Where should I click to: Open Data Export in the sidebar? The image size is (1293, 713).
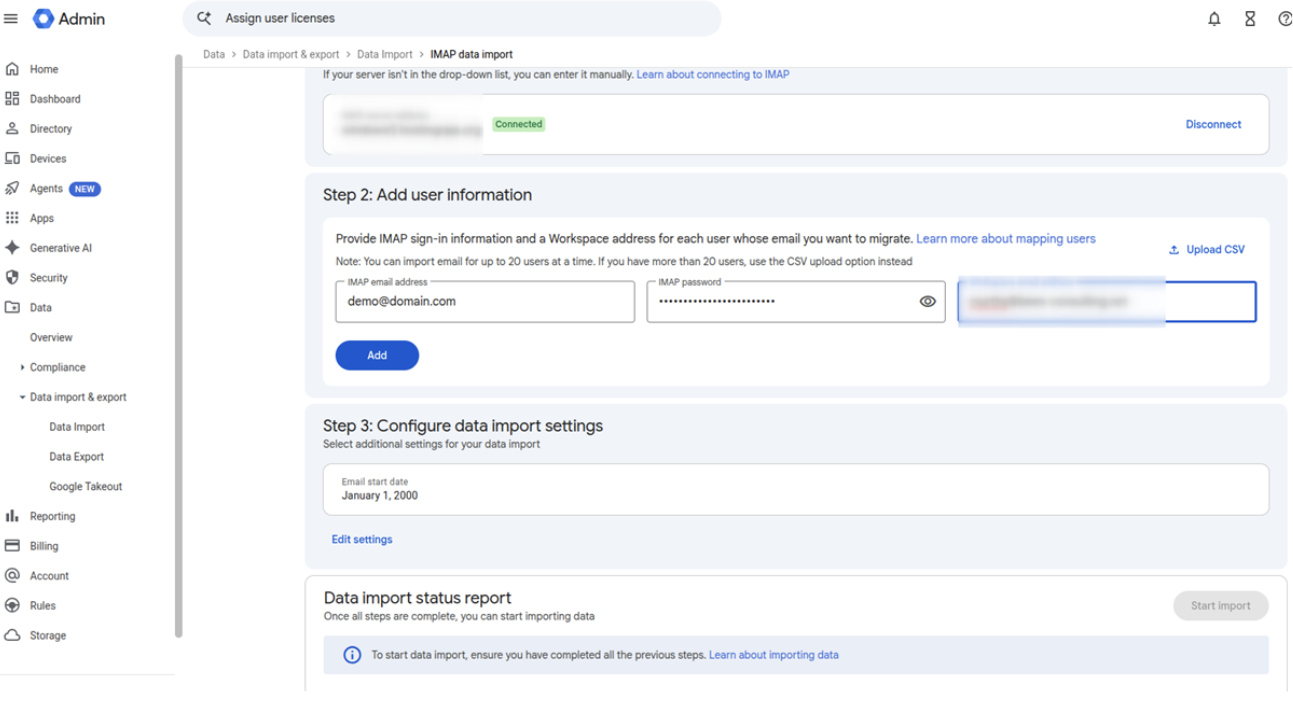76,457
